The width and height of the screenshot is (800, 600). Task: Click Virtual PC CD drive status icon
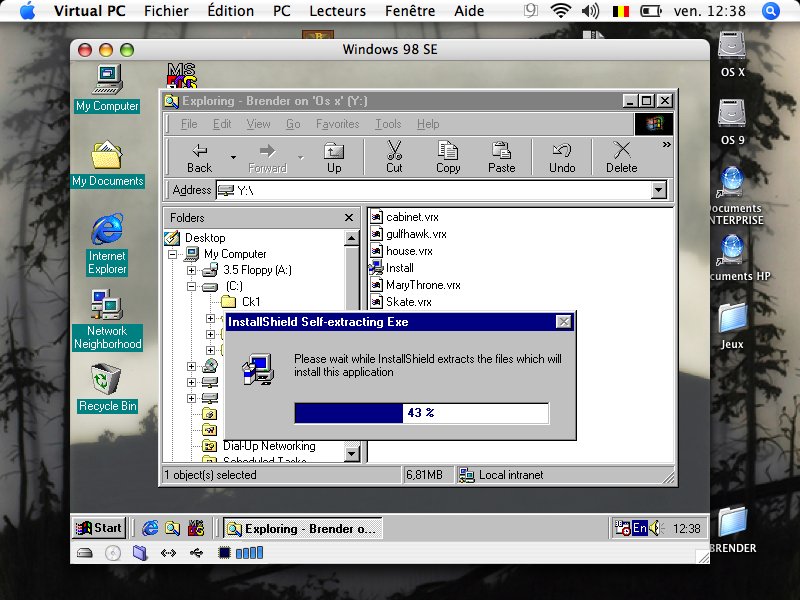(113, 553)
